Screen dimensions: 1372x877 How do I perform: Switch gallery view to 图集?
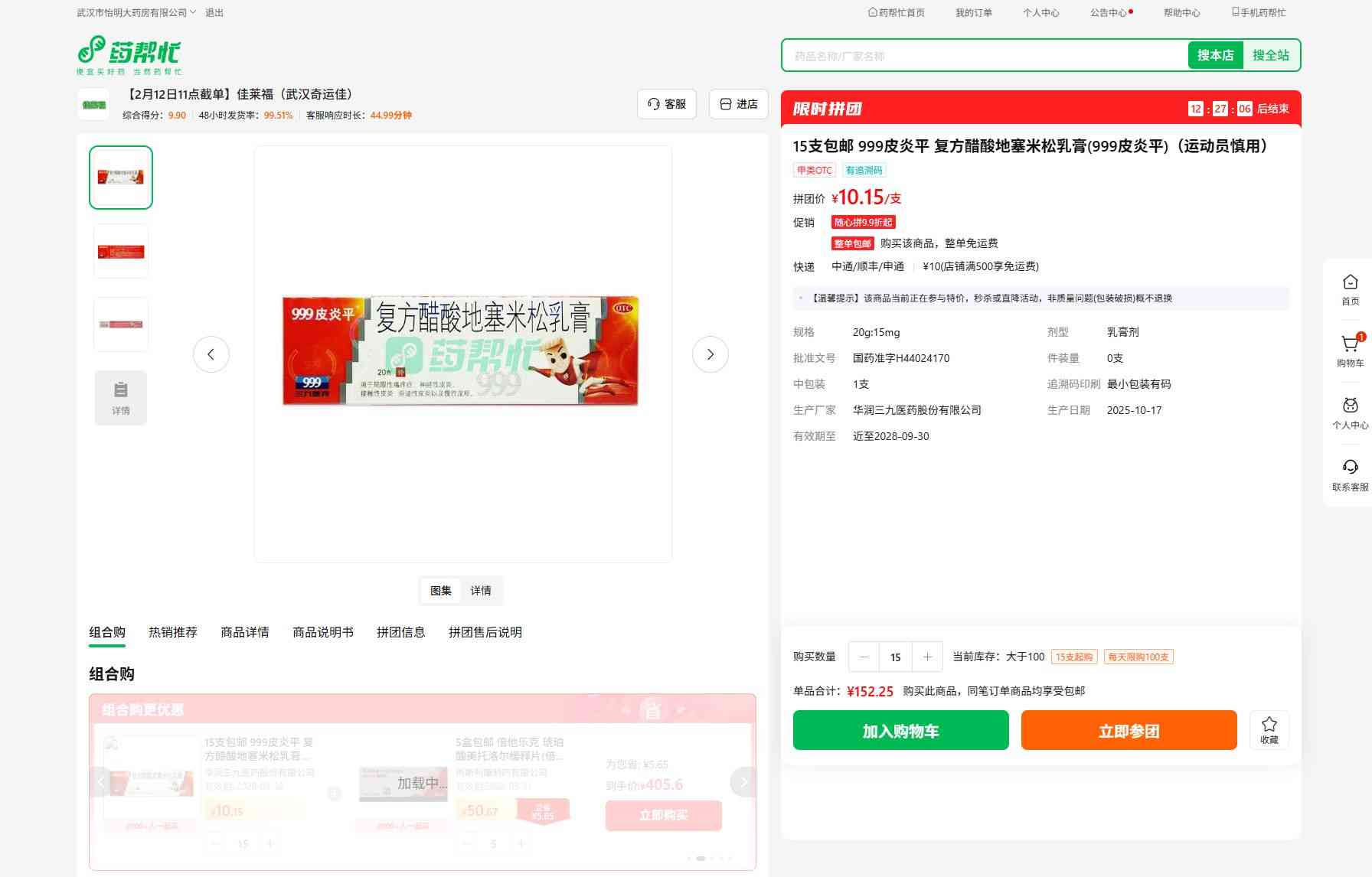[441, 591]
